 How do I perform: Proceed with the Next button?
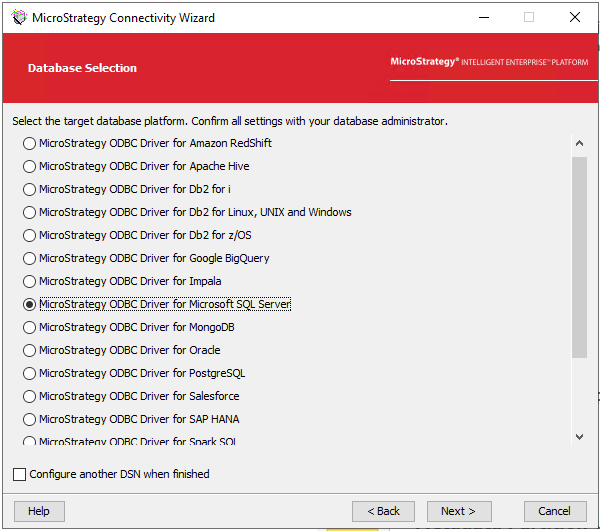click(x=459, y=511)
